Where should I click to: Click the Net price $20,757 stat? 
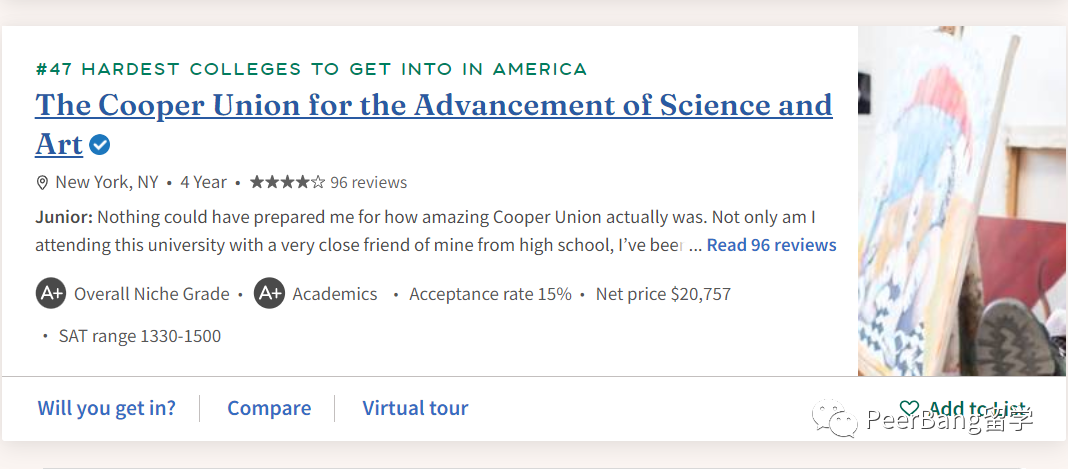pyautogui.click(x=663, y=294)
